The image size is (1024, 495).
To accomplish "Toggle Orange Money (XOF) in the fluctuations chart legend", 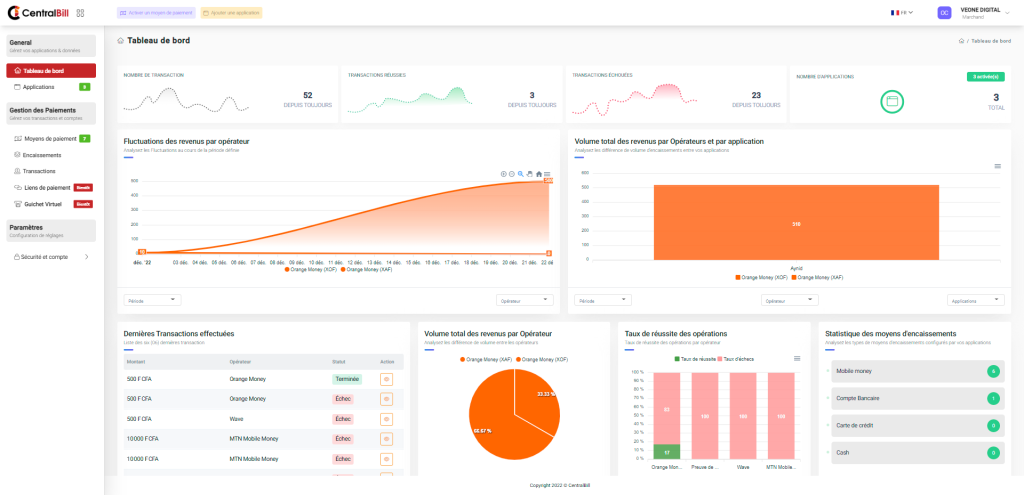I will click(311, 269).
